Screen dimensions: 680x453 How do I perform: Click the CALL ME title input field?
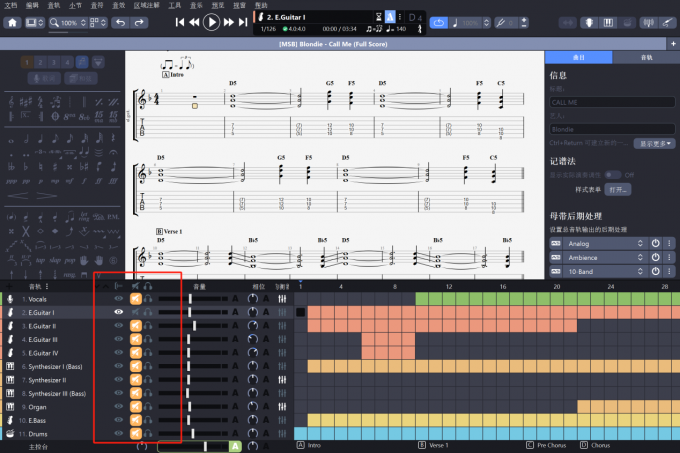coord(610,101)
